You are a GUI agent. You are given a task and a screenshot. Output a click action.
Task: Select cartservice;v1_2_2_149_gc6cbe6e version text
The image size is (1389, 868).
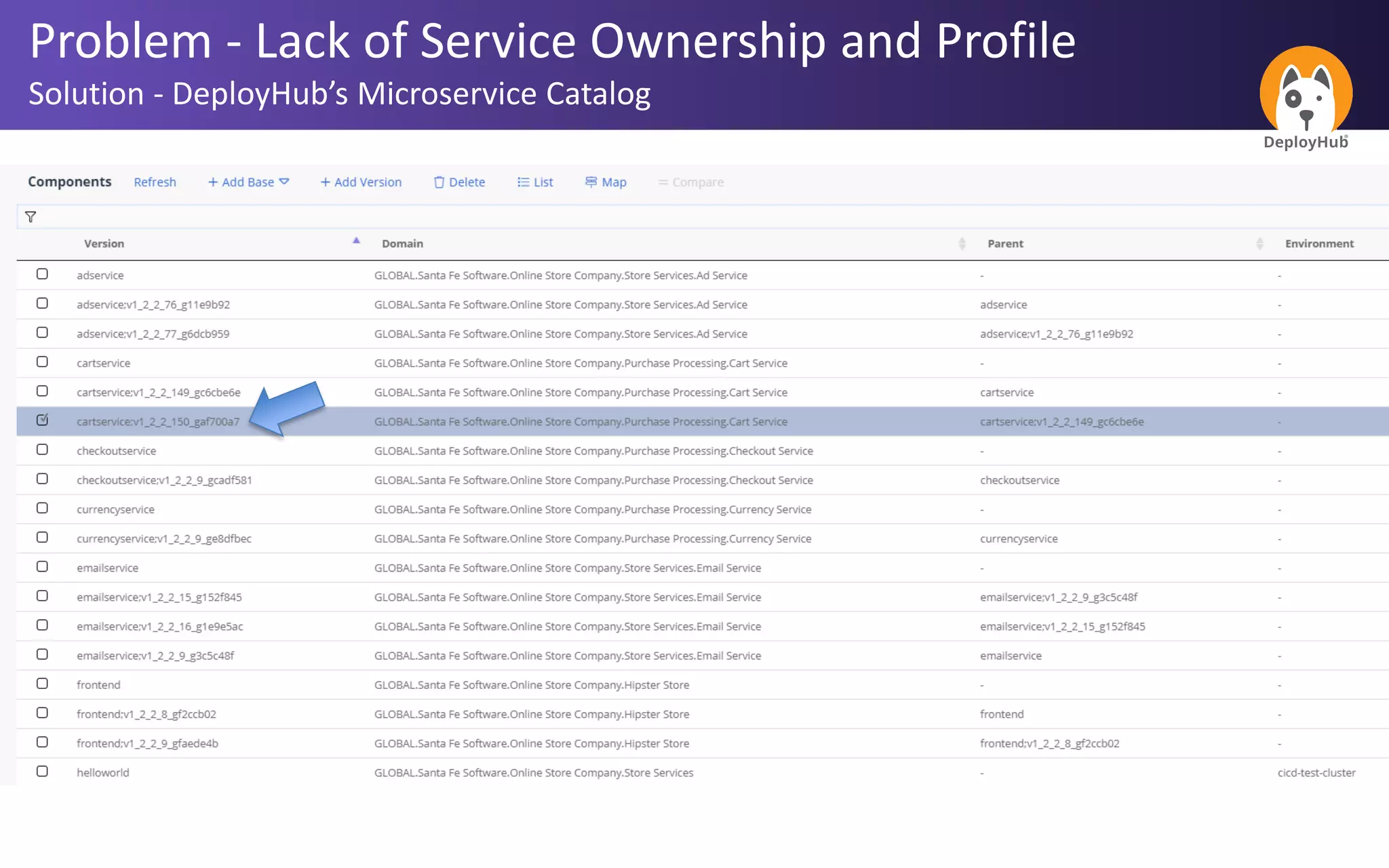coord(159,393)
